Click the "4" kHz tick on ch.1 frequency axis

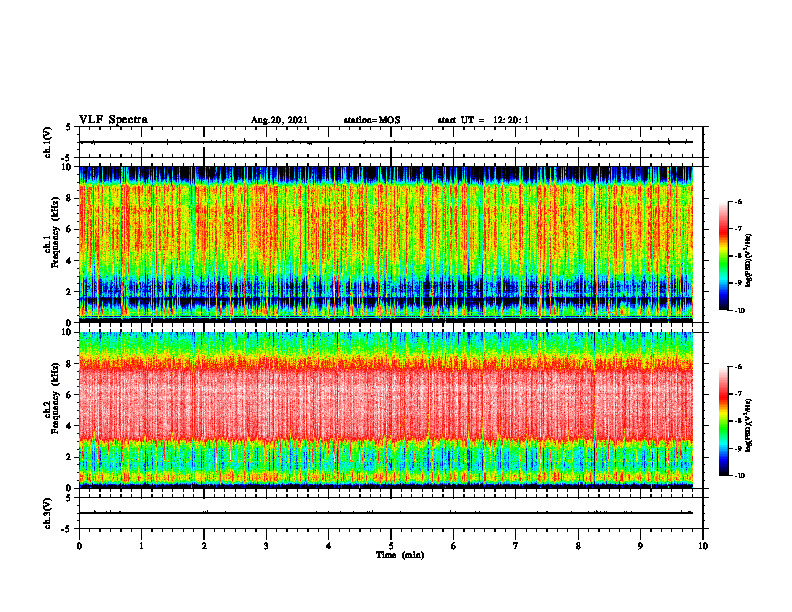click(x=70, y=261)
